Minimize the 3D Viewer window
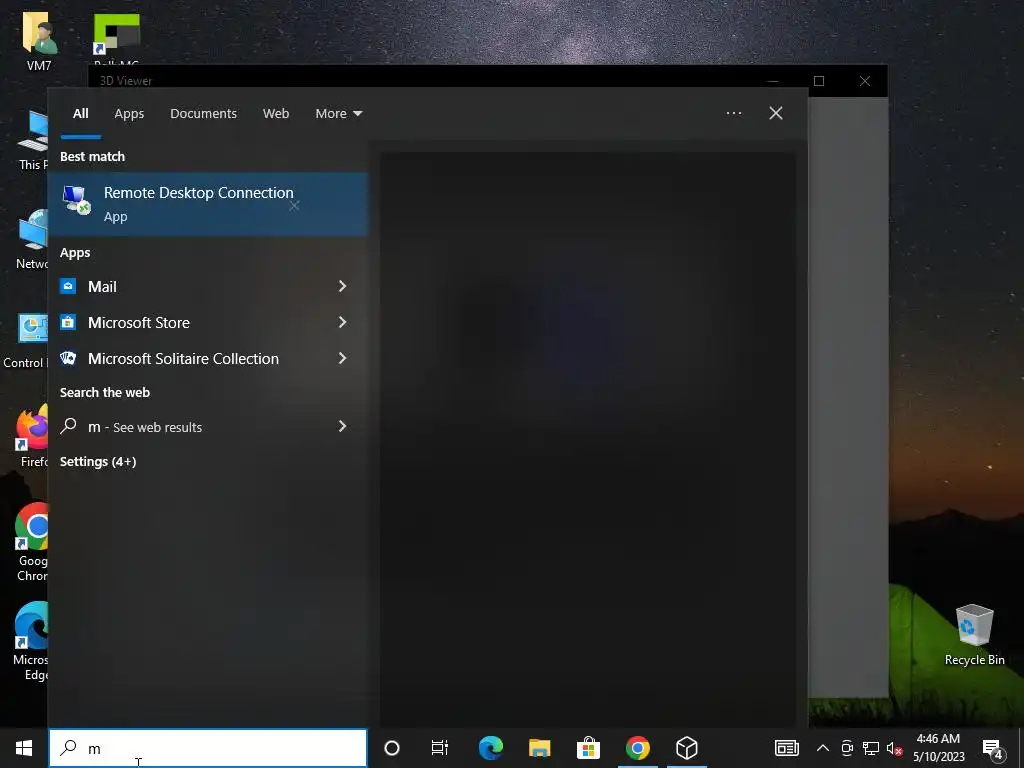Viewport: 1024px width, 768px height. [x=773, y=81]
